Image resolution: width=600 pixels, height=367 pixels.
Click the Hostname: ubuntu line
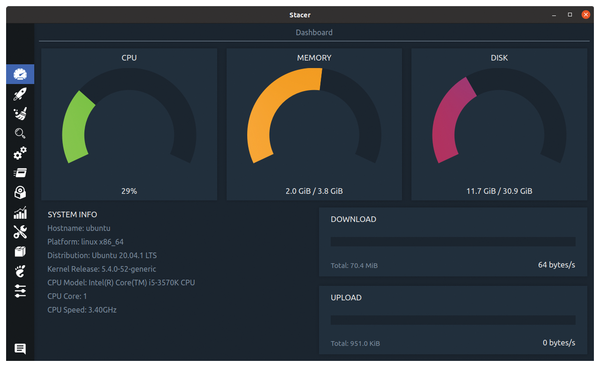pos(79,228)
